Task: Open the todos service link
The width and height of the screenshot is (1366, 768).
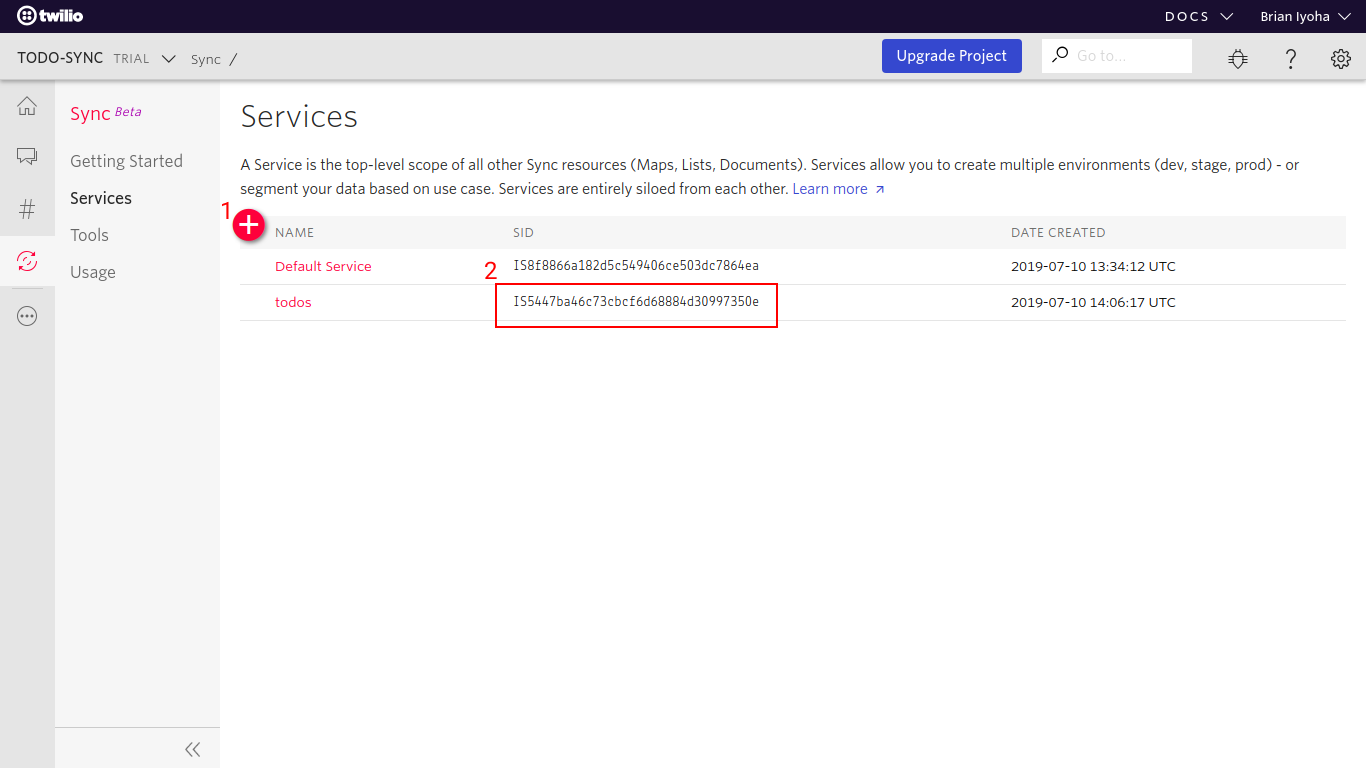Action: pos(293,302)
